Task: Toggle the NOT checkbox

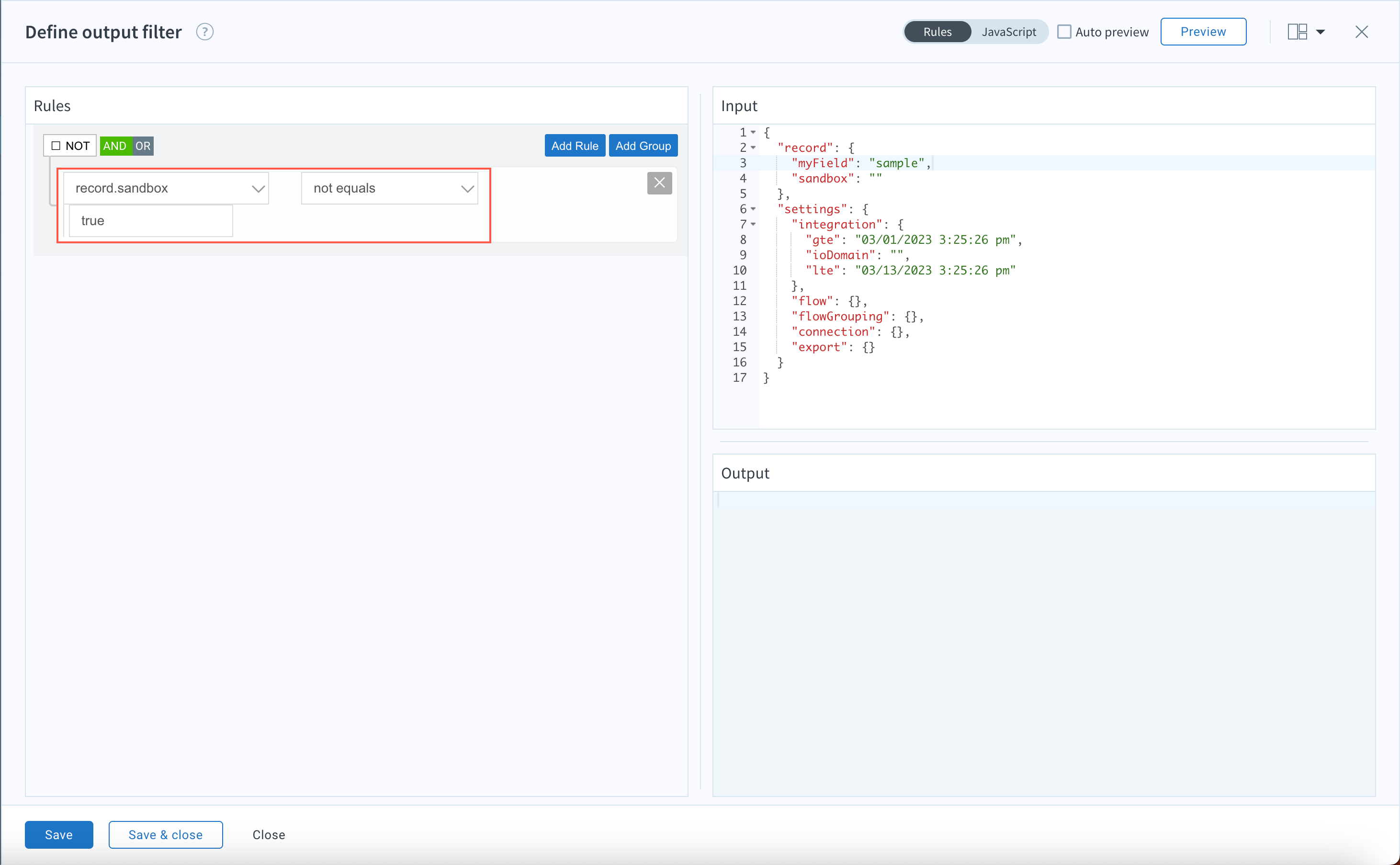Action: pos(56,145)
